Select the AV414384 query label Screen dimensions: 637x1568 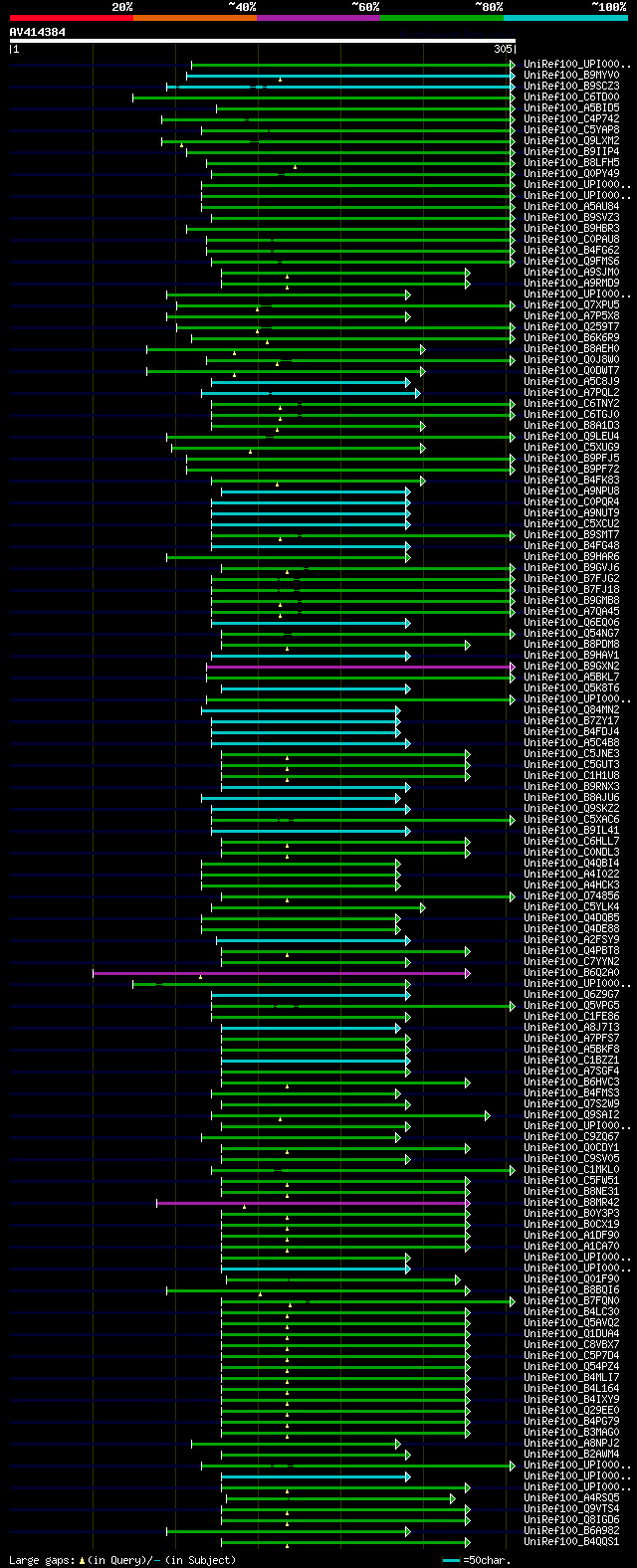click(38, 32)
